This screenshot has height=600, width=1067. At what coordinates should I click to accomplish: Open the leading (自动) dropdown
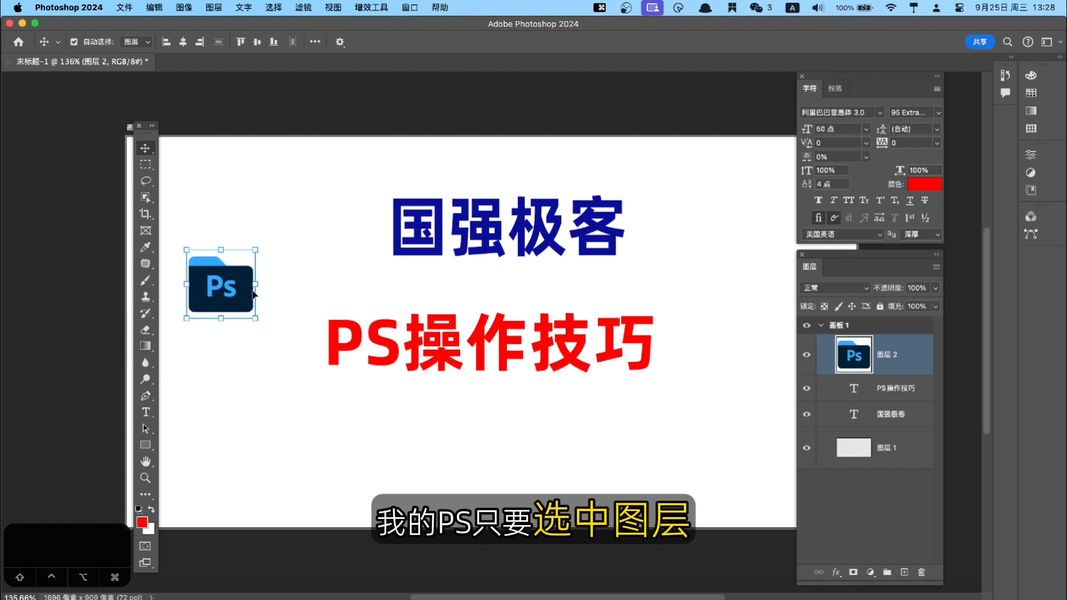point(937,129)
